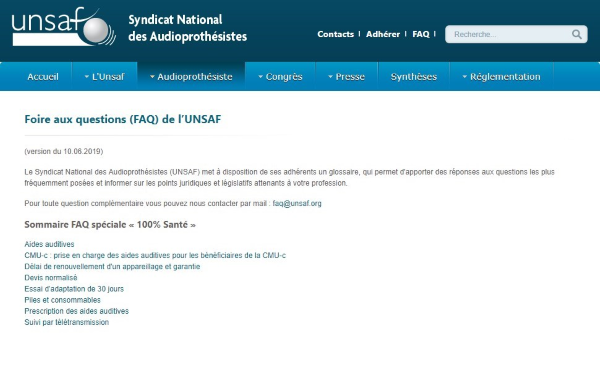Open the Aides auditives link
This screenshot has width=600, height=384.
point(49,244)
